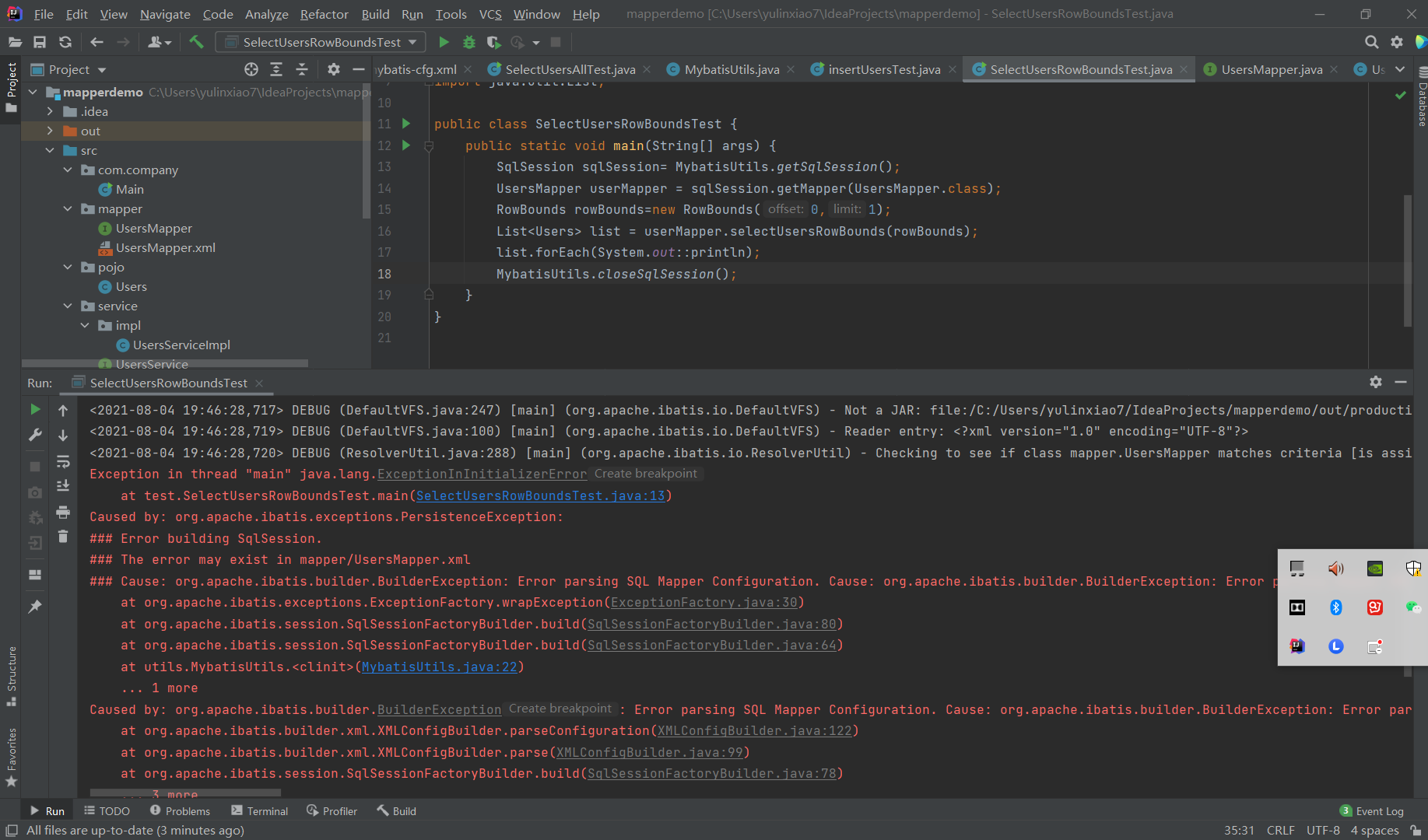Switch to MybatisUtils.java tab
Viewport: 1428px width, 840px height.
coord(732,69)
